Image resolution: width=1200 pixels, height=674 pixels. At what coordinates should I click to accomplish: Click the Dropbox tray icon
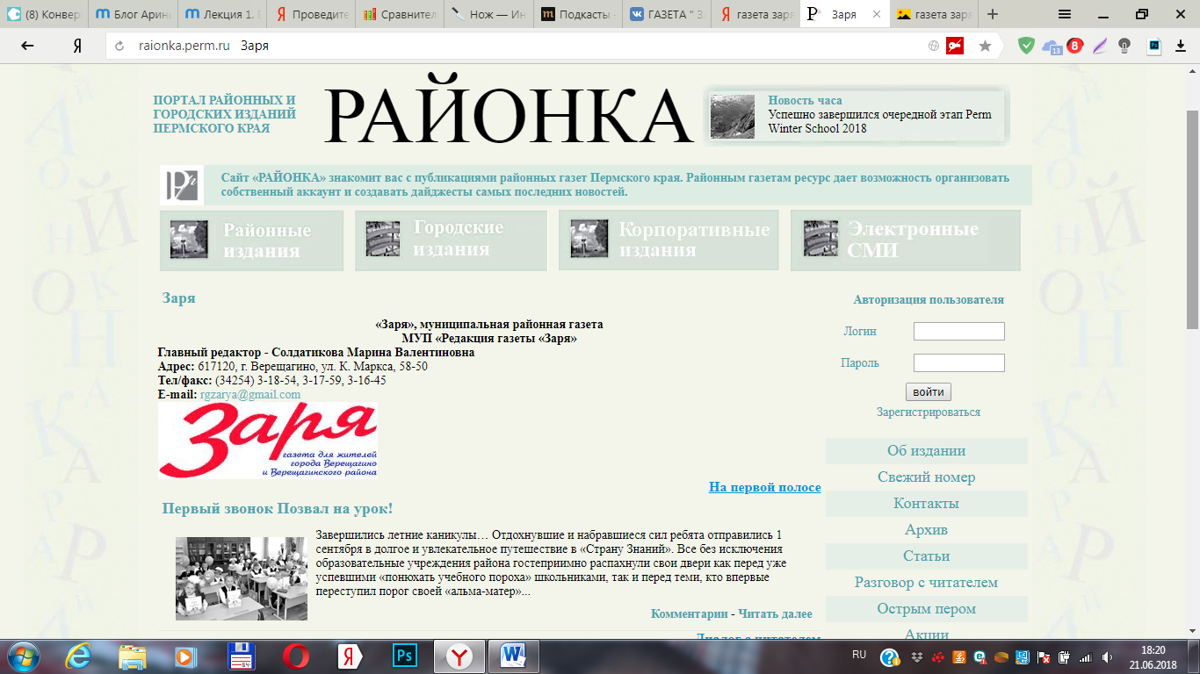coord(917,657)
